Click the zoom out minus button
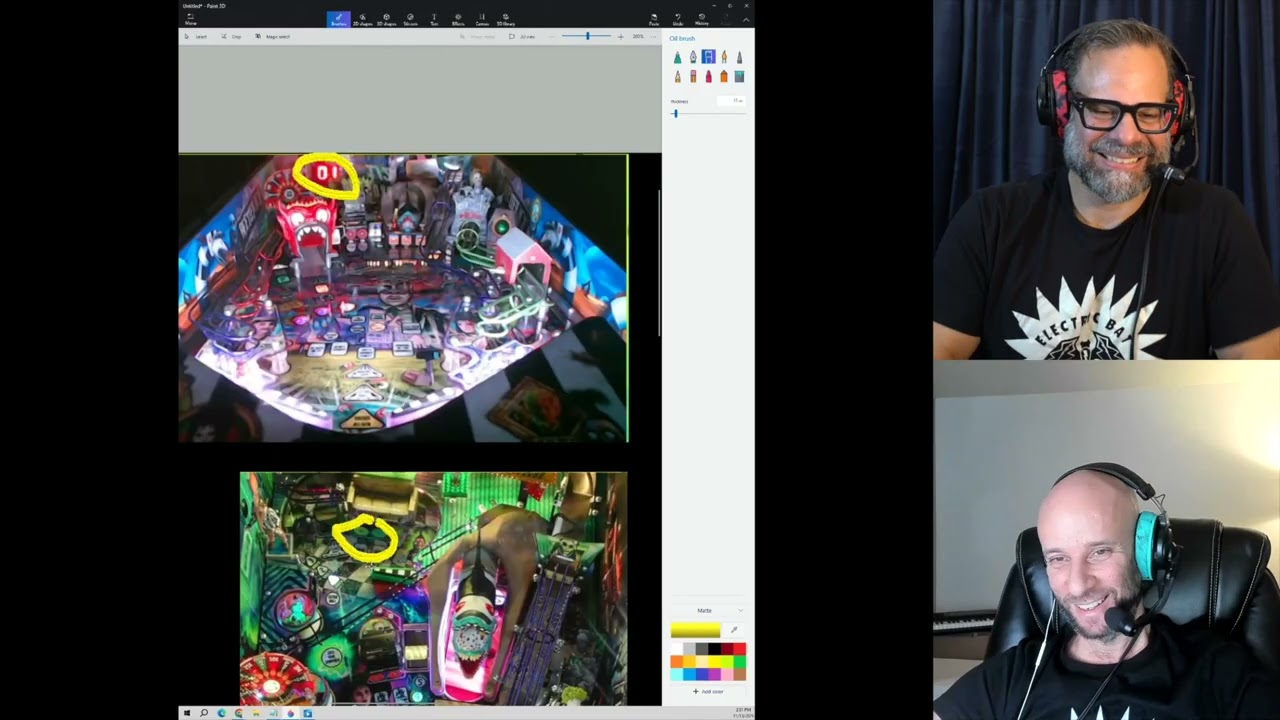This screenshot has height=720, width=1280. coord(552,36)
